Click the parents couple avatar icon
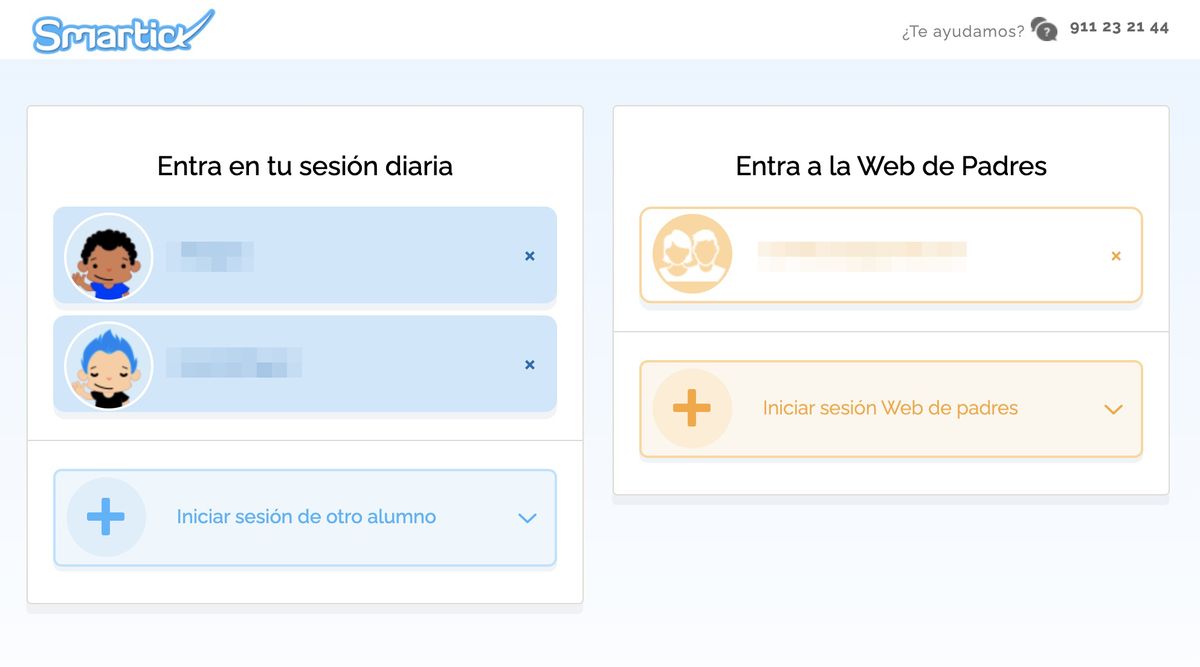1200x667 pixels. pyautogui.click(x=692, y=254)
